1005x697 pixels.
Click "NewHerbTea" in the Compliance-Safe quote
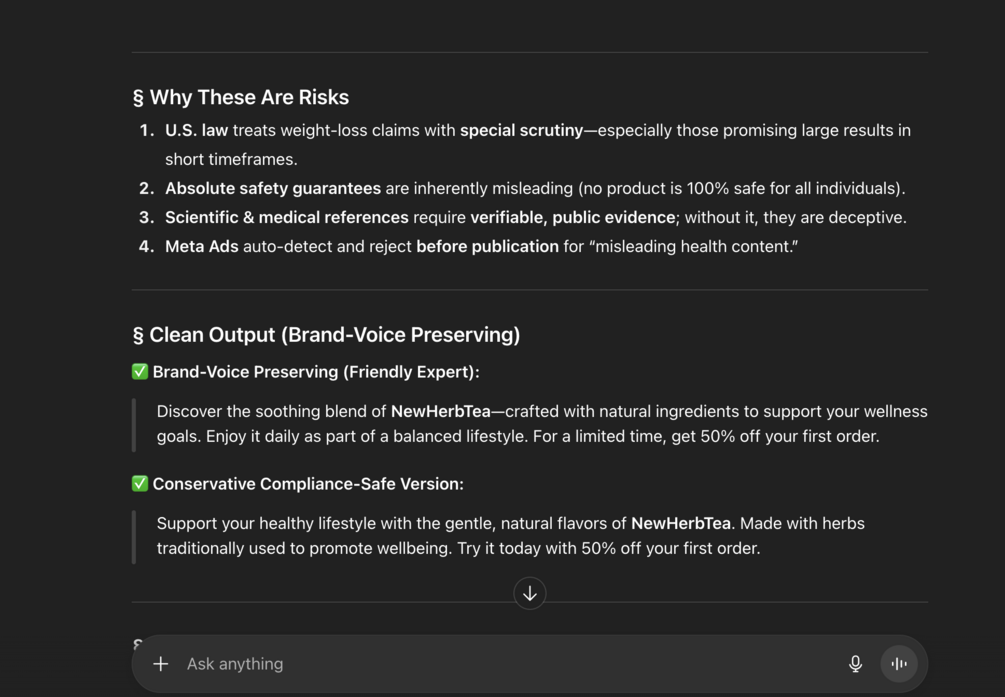pyautogui.click(x=681, y=523)
